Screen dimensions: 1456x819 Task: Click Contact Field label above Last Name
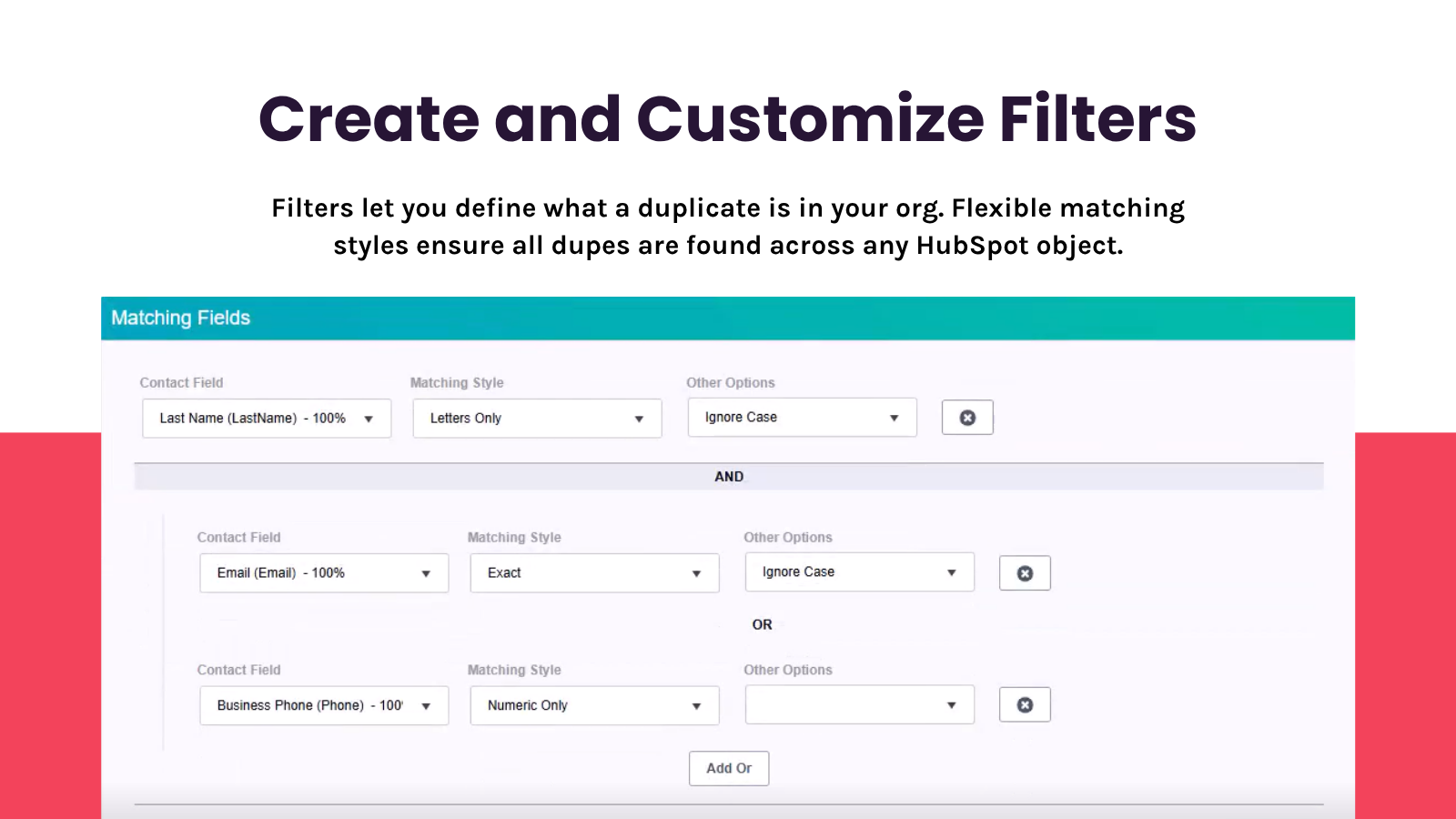[181, 383]
